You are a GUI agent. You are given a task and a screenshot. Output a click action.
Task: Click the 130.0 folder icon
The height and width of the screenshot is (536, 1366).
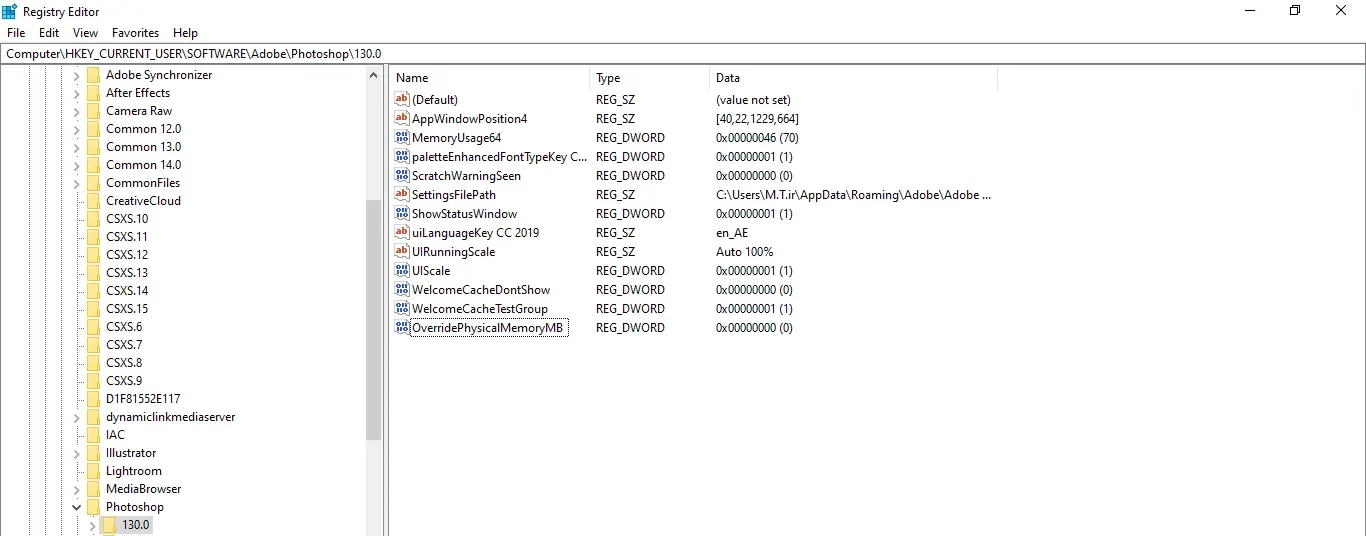109,525
